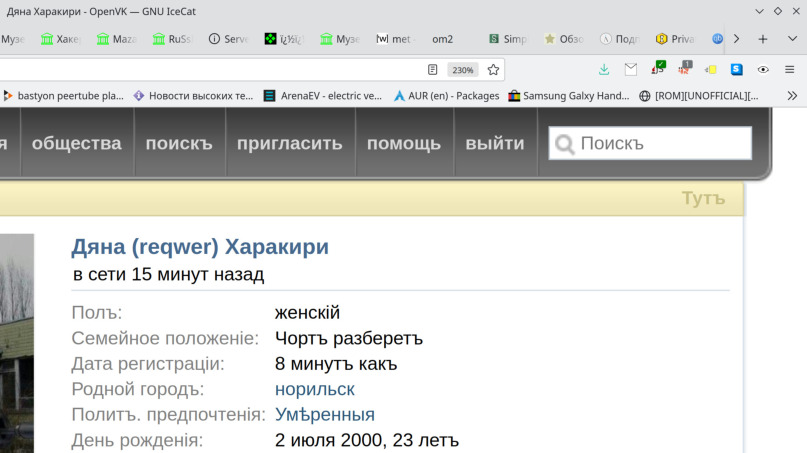Click the выйти logout link
The image size is (807, 453).
494,143
